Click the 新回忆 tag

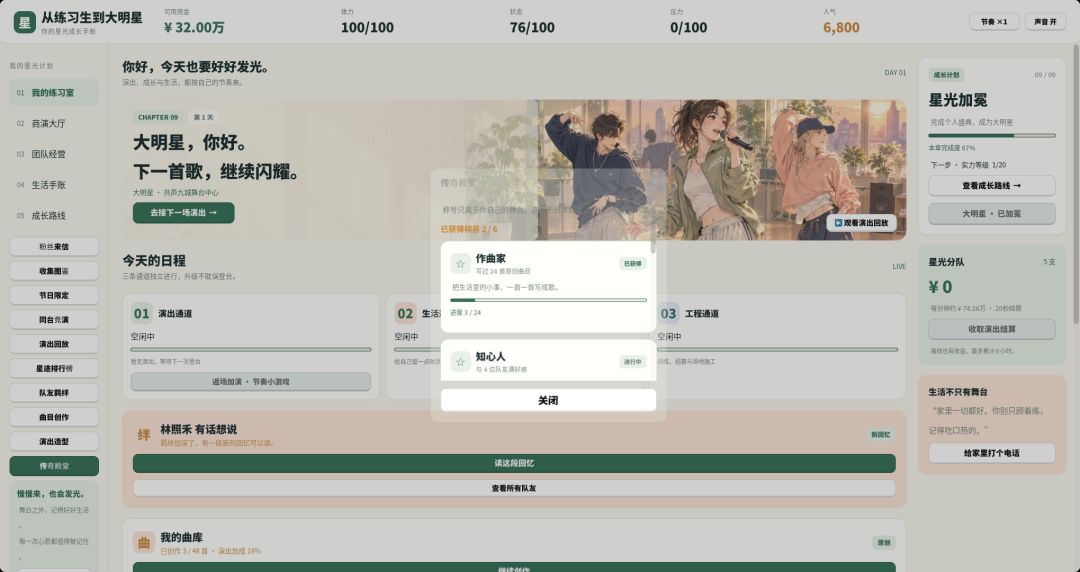coord(880,435)
